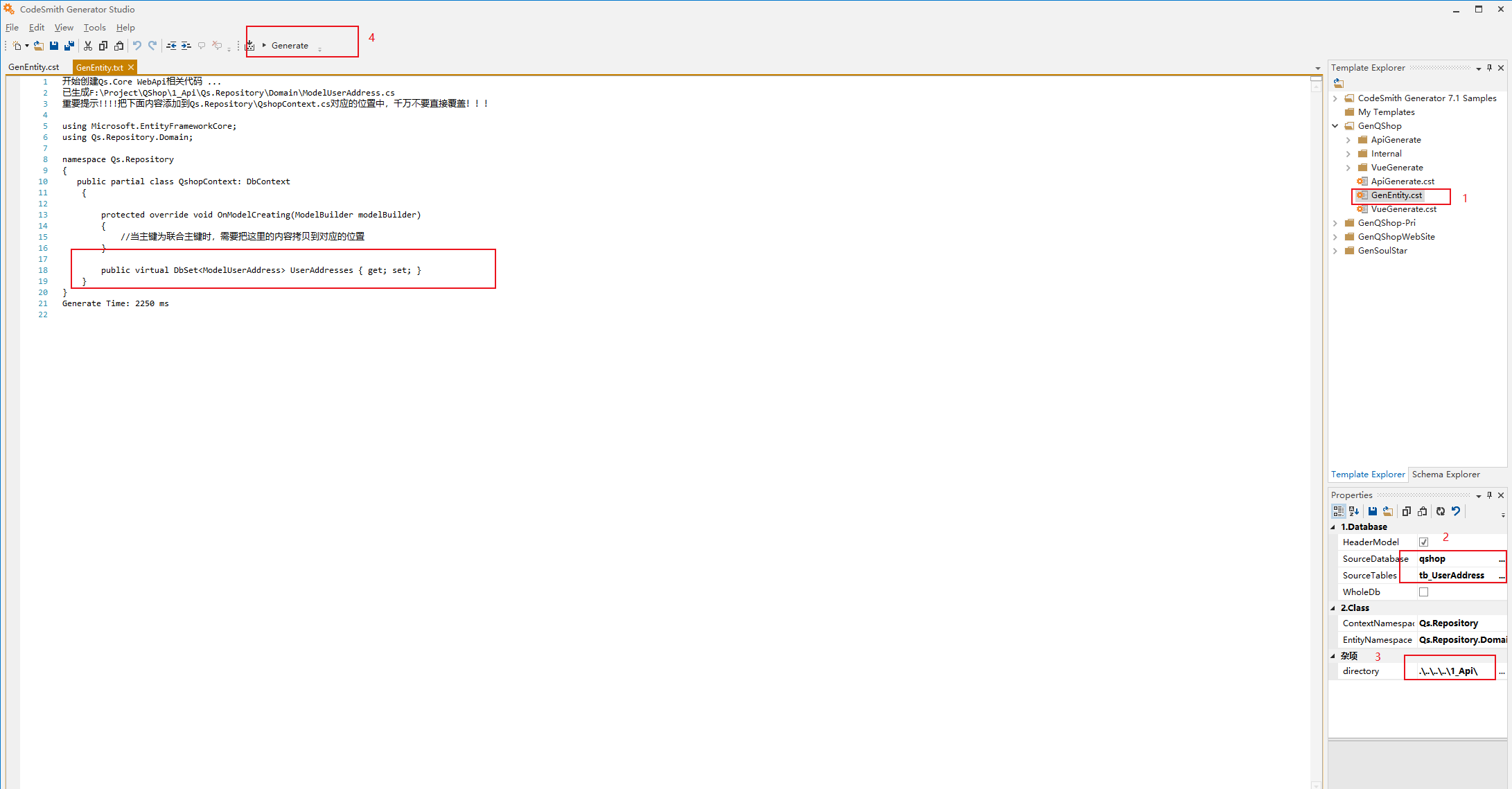Click the Save All icon in main toolbar
The width and height of the screenshot is (1512, 789).
tap(69, 46)
